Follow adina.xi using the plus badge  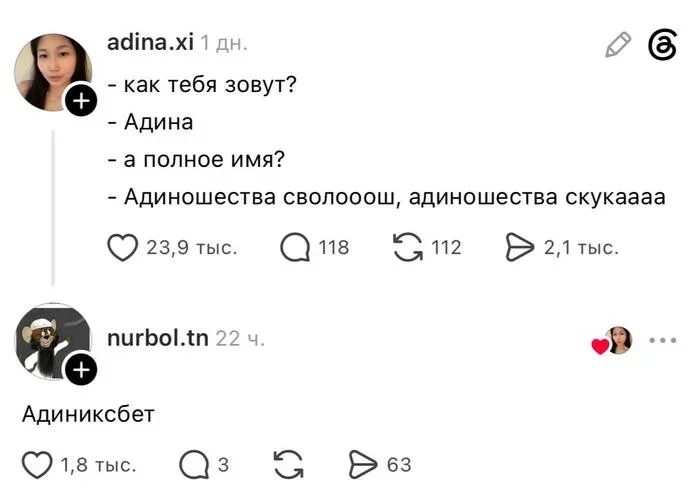point(81,101)
